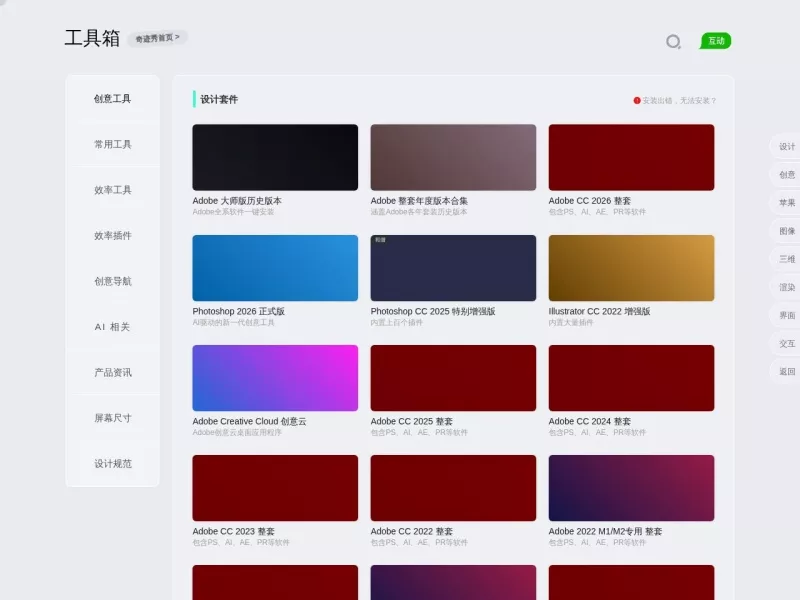Open the Adobe CC 2024 整套 thumbnail
800x600 pixels.
[x=631, y=378]
